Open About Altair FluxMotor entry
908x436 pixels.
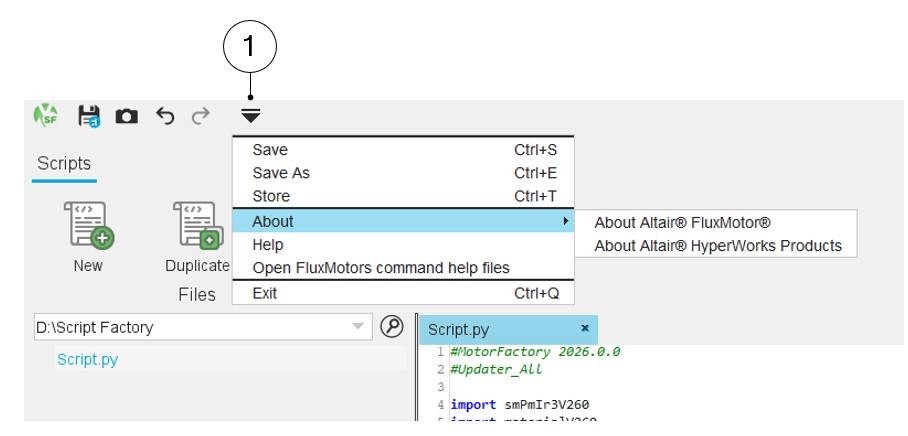(682, 223)
